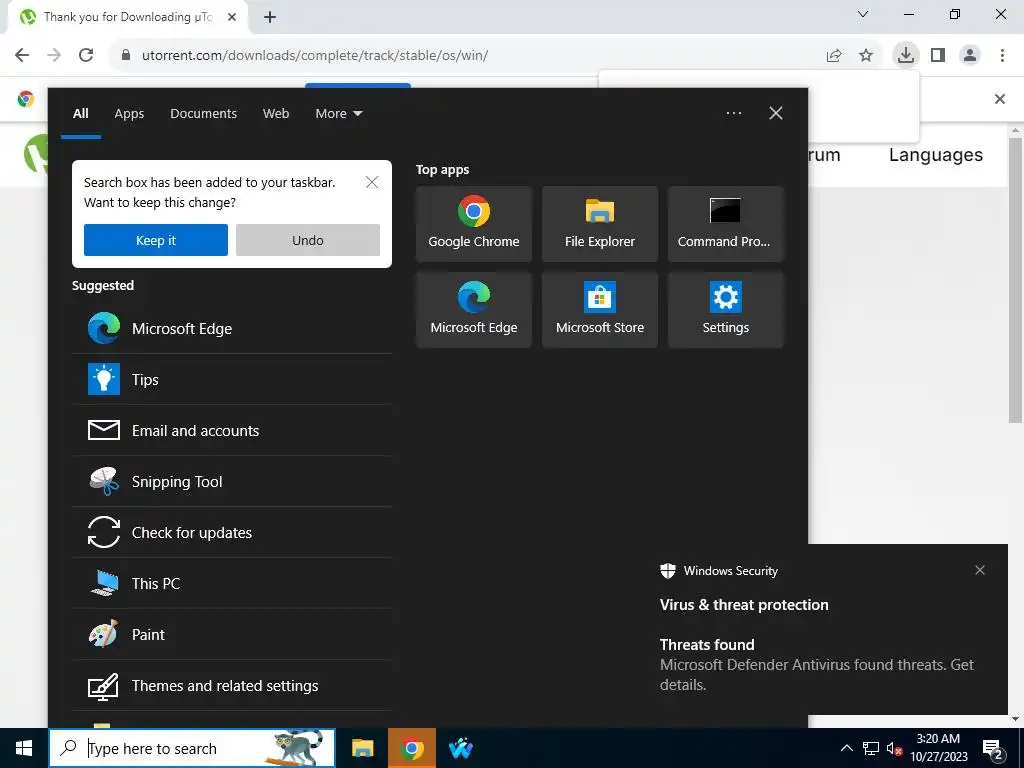The height and width of the screenshot is (768, 1024).
Task: Open Action Center notifications icon
Action: pos(993,748)
